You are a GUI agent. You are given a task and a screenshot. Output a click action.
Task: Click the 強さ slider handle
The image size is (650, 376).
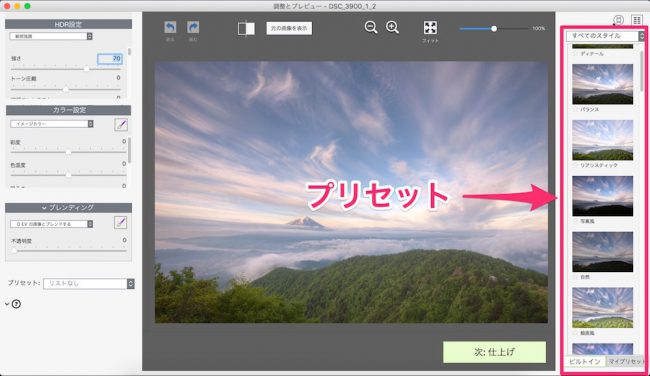pyautogui.click(x=87, y=68)
